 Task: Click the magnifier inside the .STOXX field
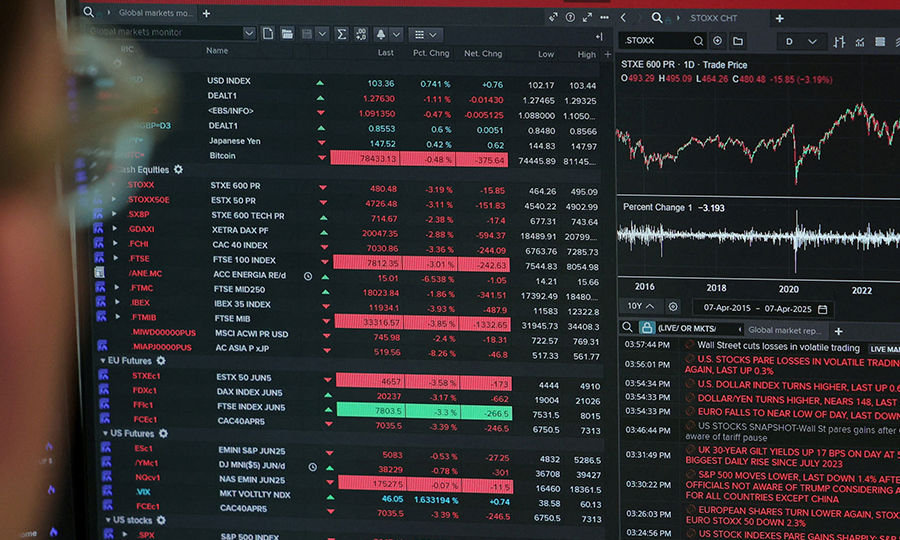point(698,41)
